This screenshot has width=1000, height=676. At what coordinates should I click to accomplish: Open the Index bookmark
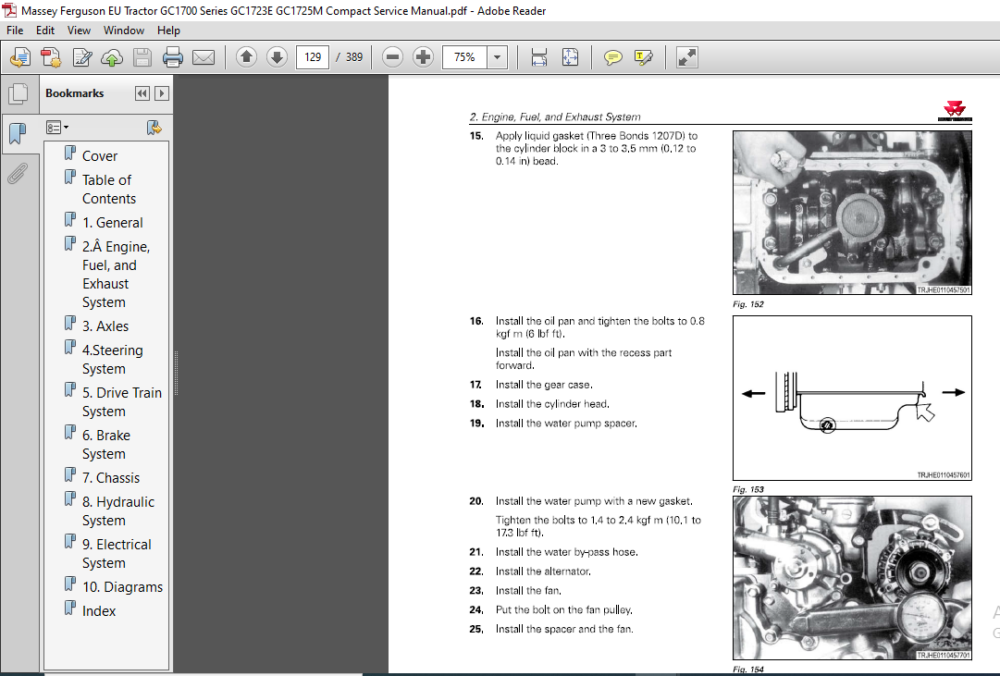(99, 611)
